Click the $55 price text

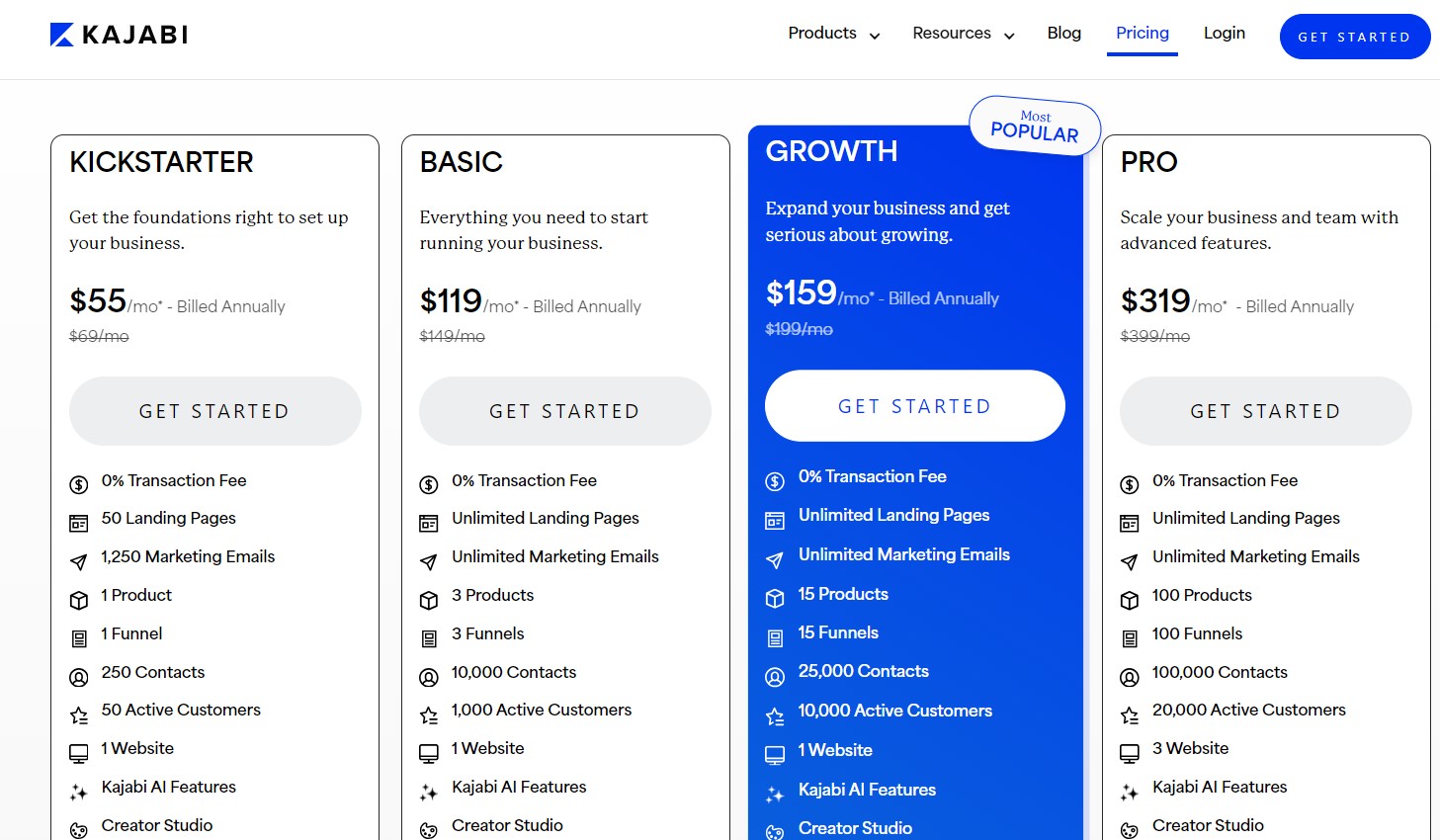coord(98,300)
